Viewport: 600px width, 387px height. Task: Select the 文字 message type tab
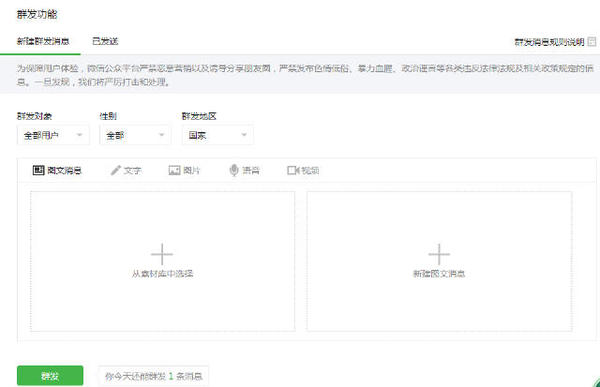[126, 170]
